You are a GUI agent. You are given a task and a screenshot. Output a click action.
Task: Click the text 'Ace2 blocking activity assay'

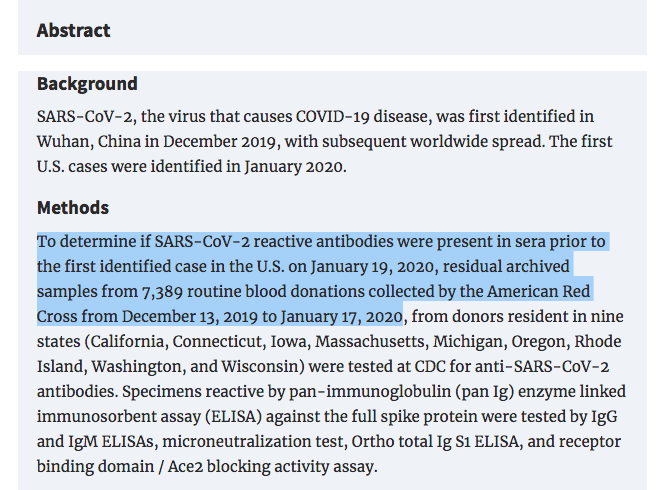tap(272, 467)
